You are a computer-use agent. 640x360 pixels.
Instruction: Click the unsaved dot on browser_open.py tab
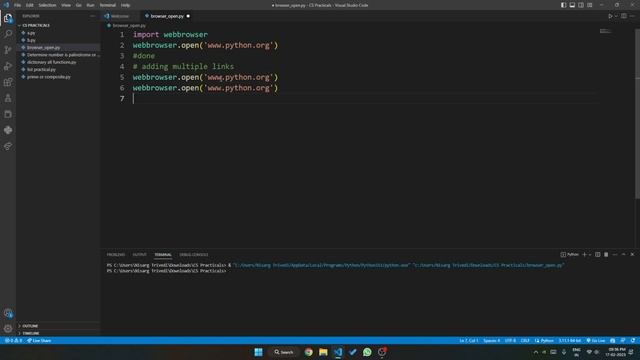coord(188,16)
